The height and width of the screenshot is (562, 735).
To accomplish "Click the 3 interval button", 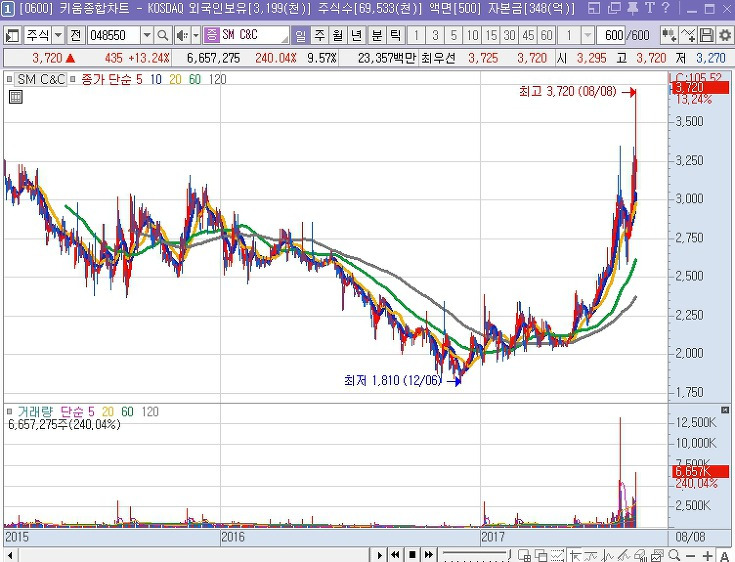I will tap(435, 35).
